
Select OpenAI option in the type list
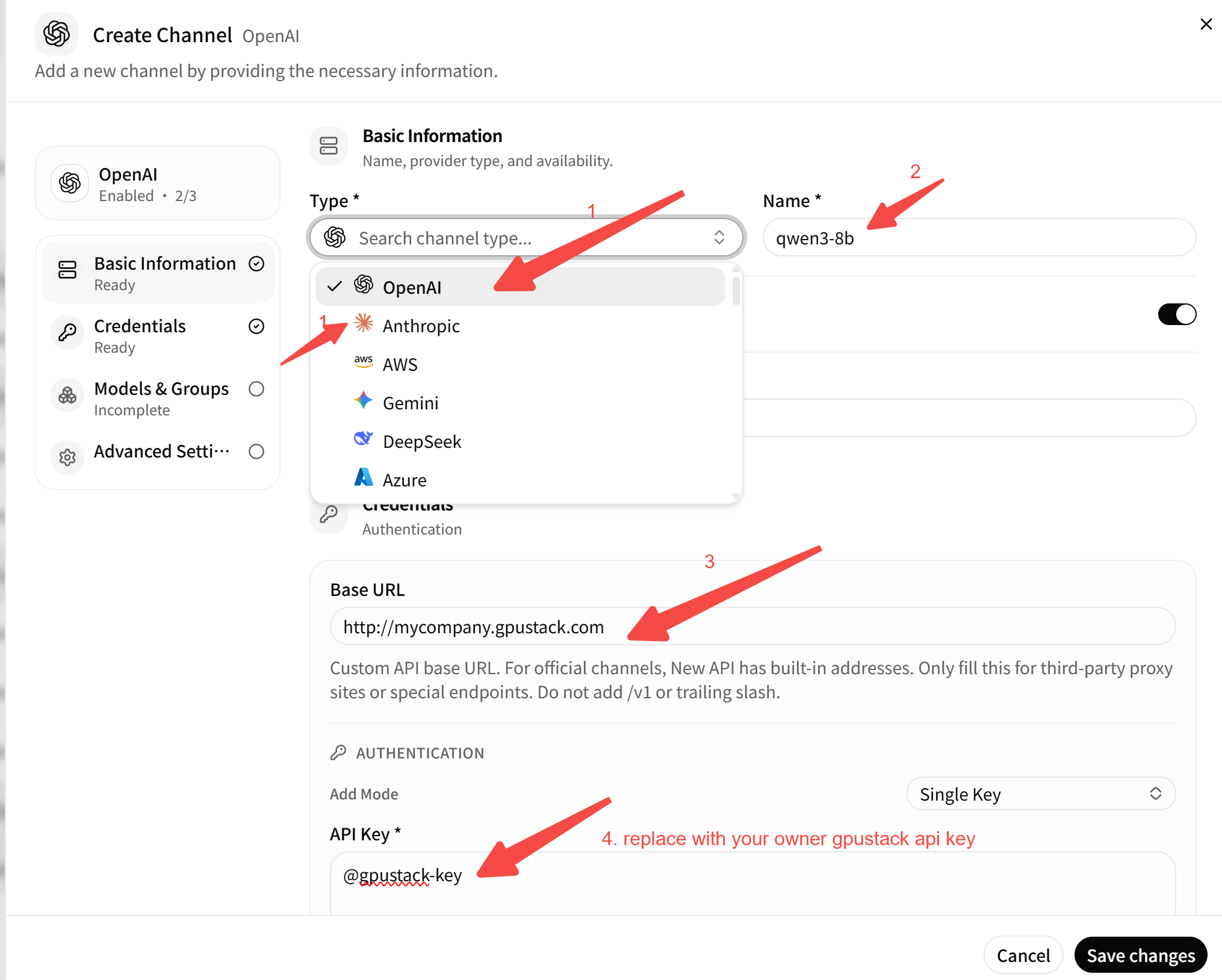pos(520,287)
